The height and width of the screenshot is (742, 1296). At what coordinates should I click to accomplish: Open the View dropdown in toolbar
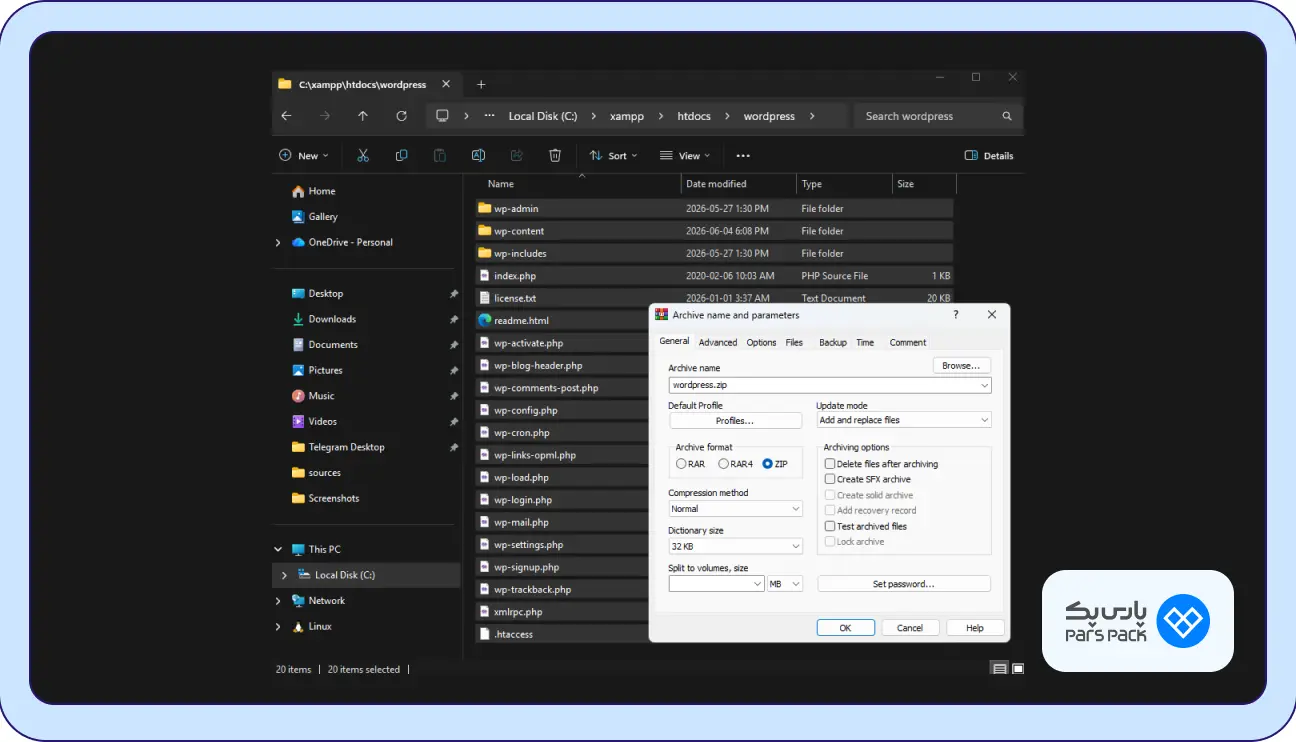[x=685, y=155]
